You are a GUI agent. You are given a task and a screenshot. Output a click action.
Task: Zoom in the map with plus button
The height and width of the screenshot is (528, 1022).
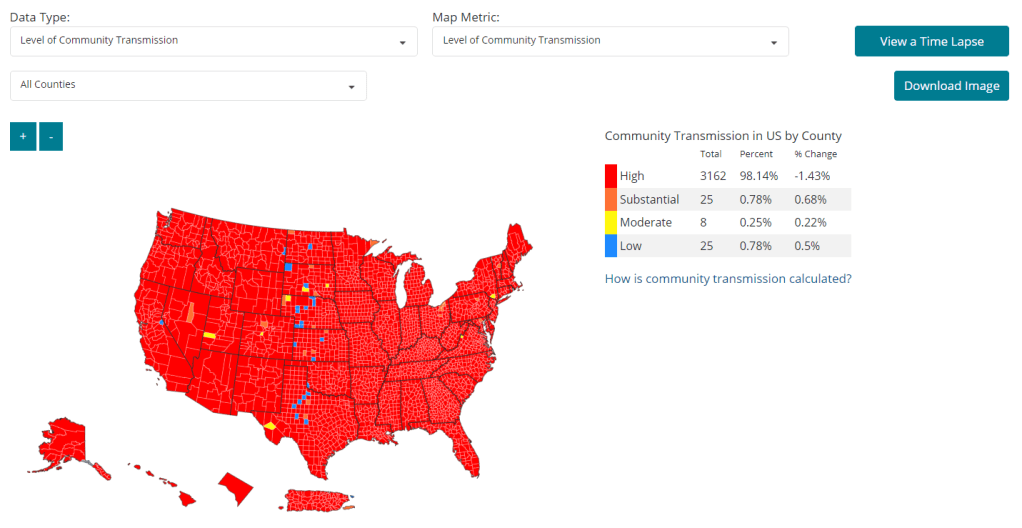[x=22, y=136]
